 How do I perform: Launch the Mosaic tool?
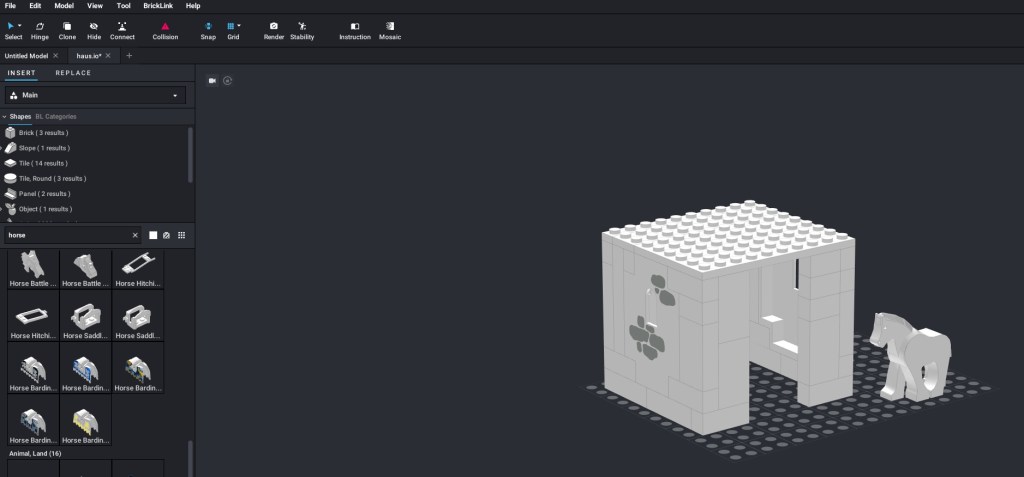390,30
